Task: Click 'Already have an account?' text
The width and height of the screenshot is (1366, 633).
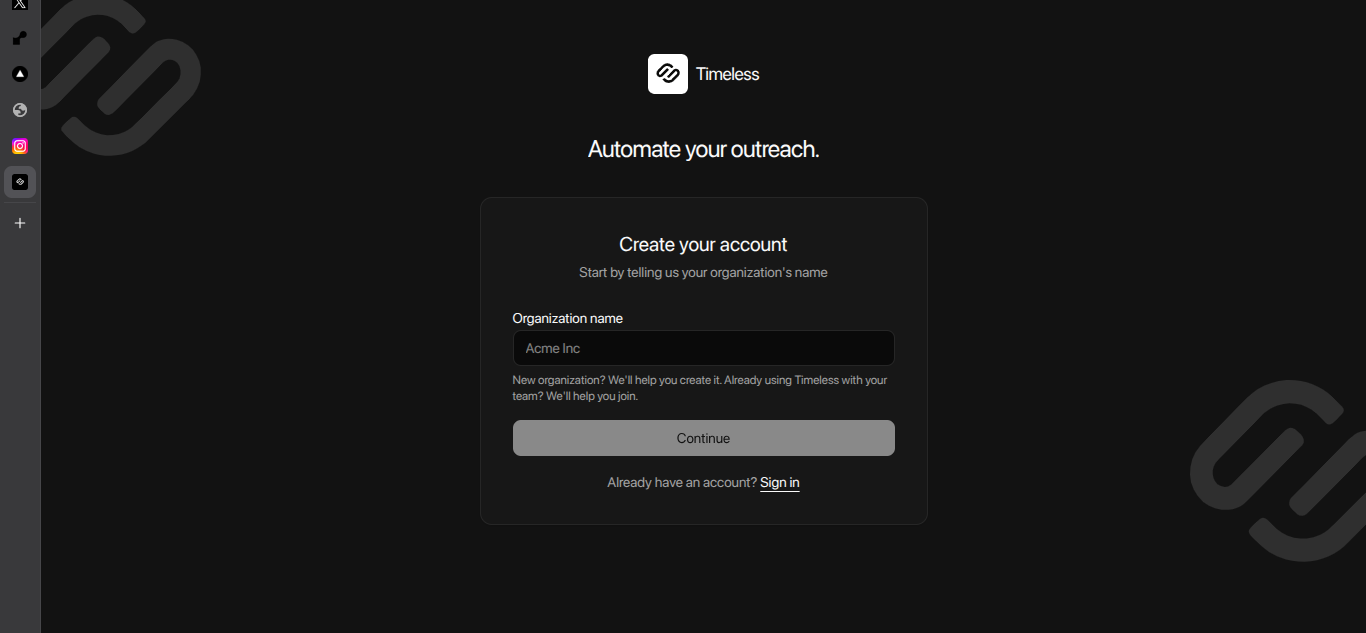Action: 682,483
